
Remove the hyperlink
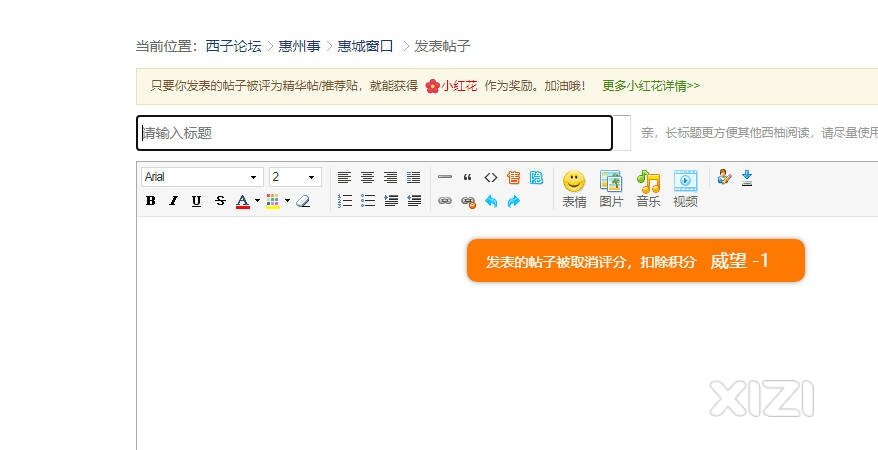468,201
